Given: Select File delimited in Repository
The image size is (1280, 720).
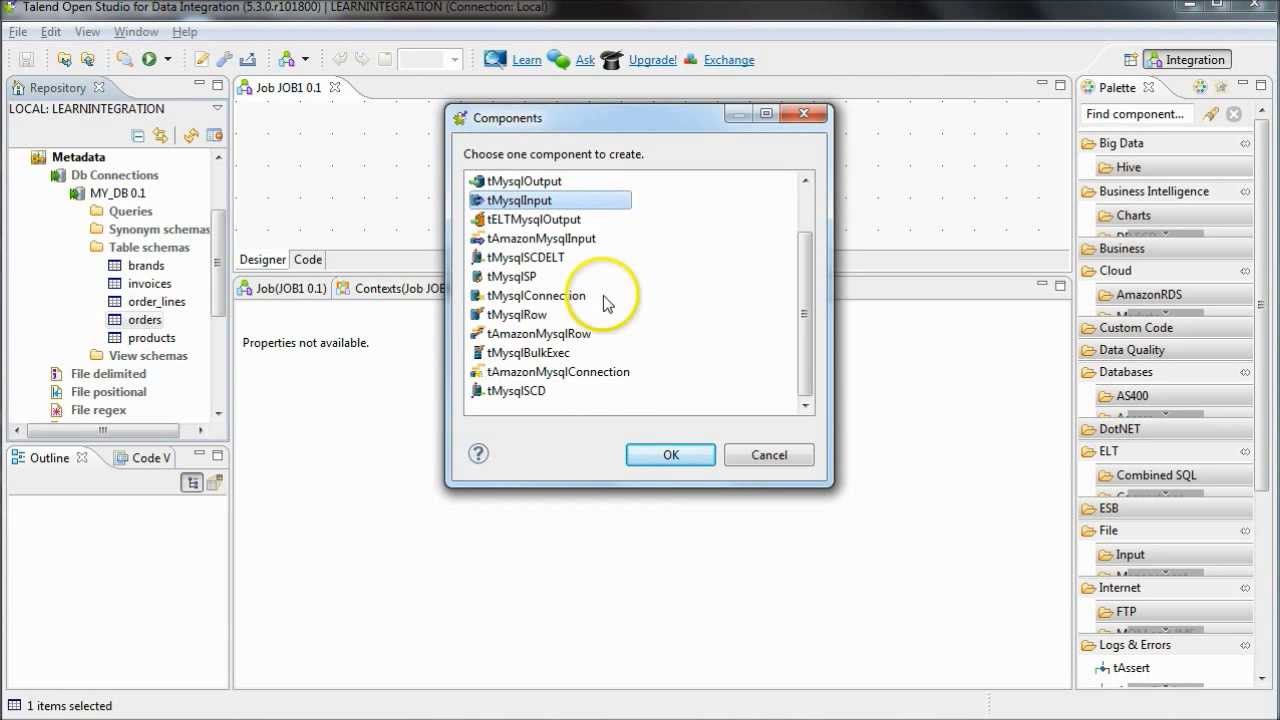Looking at the screenshot, I should [108, 374].
